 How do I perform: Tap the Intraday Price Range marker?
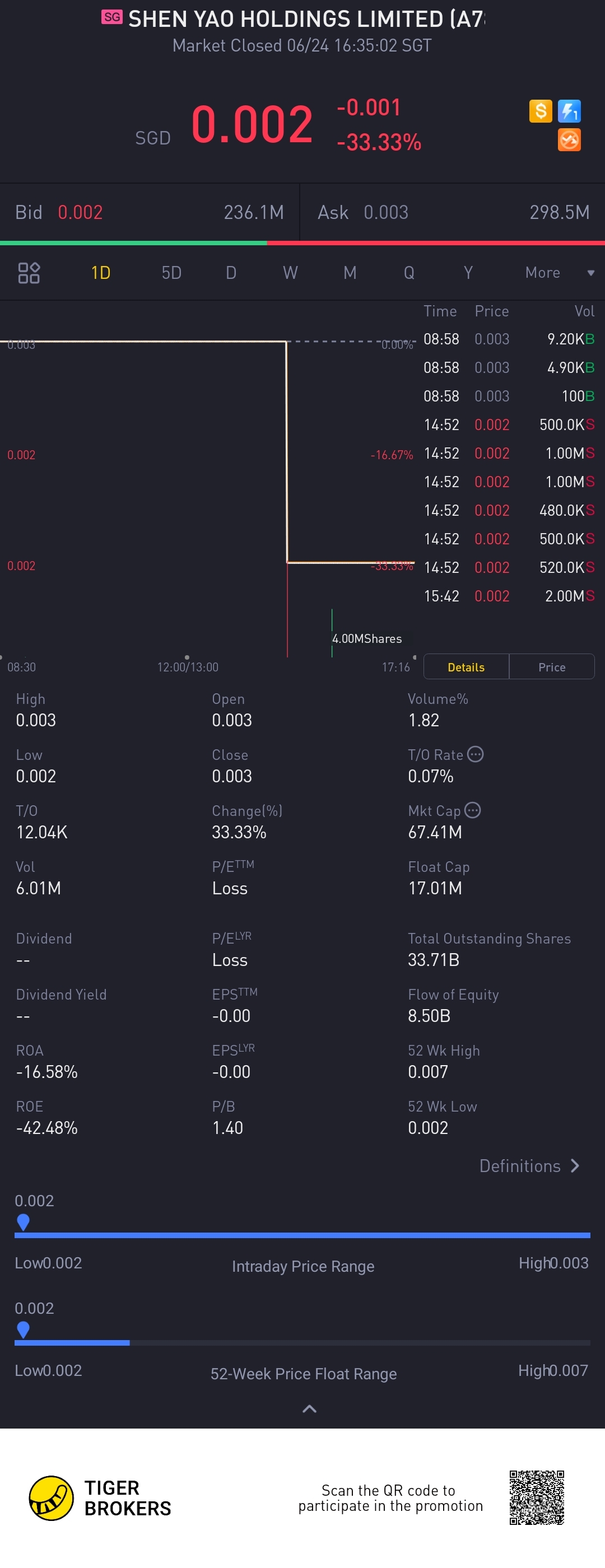coord(23,1221)
